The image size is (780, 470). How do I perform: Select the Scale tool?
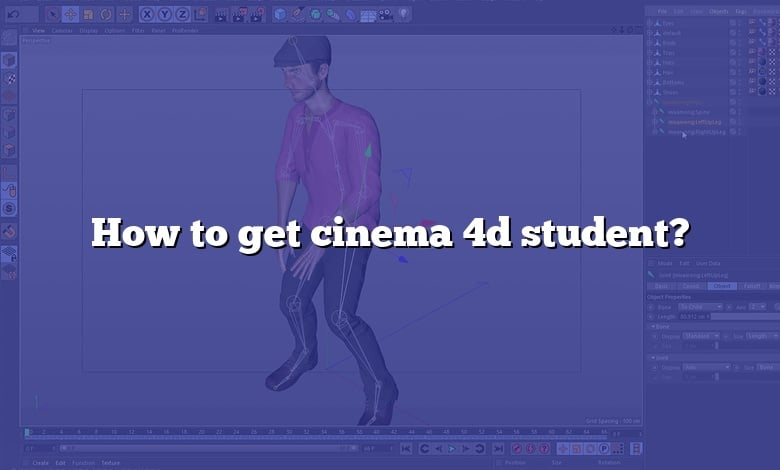[x=89, y=15]
